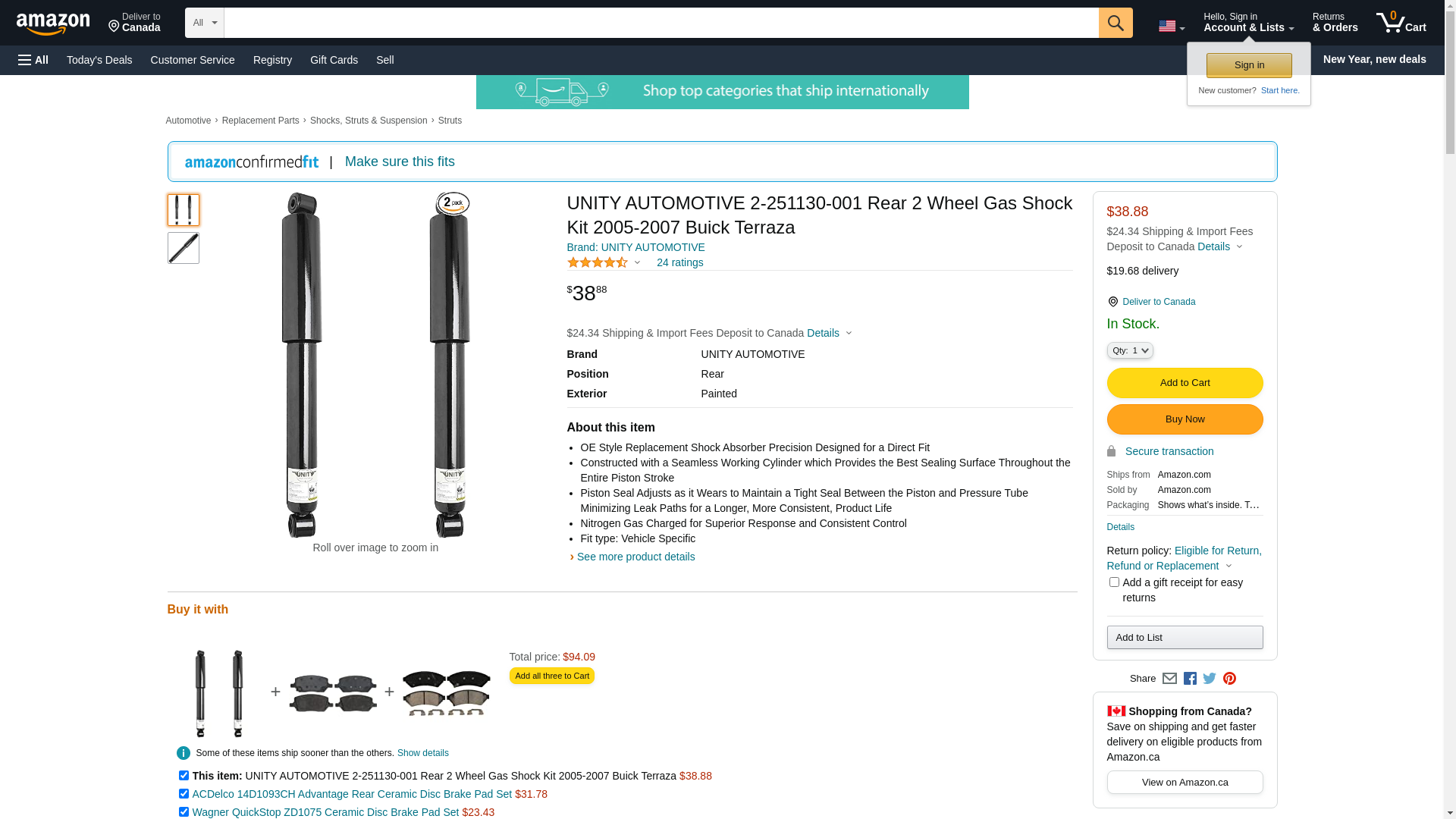This screenshot has height=819, width=1456.
Task: Go to the Amazon logo home
Action: click(x=53, y=24)
